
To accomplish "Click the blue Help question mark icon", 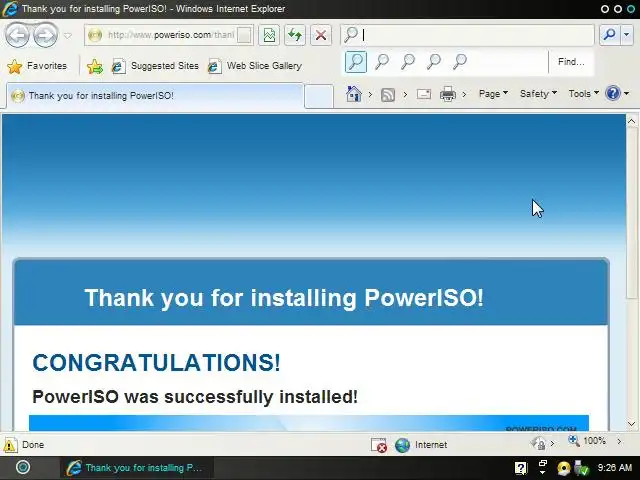I will [613, 93].
